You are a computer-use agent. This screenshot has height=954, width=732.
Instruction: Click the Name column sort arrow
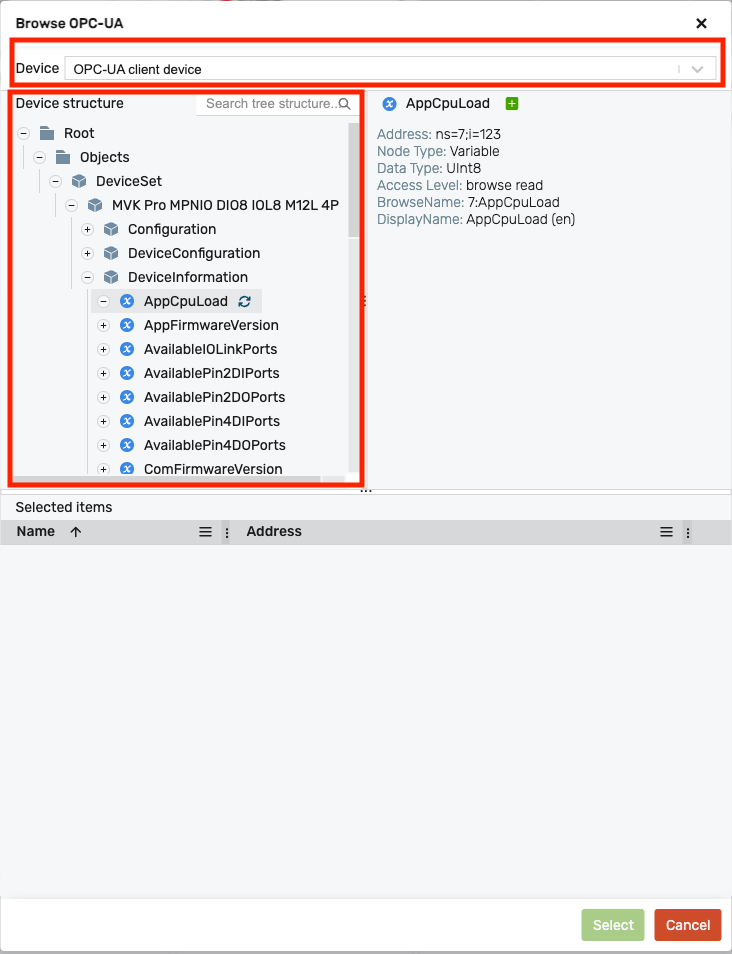click(x=75, y=532)
